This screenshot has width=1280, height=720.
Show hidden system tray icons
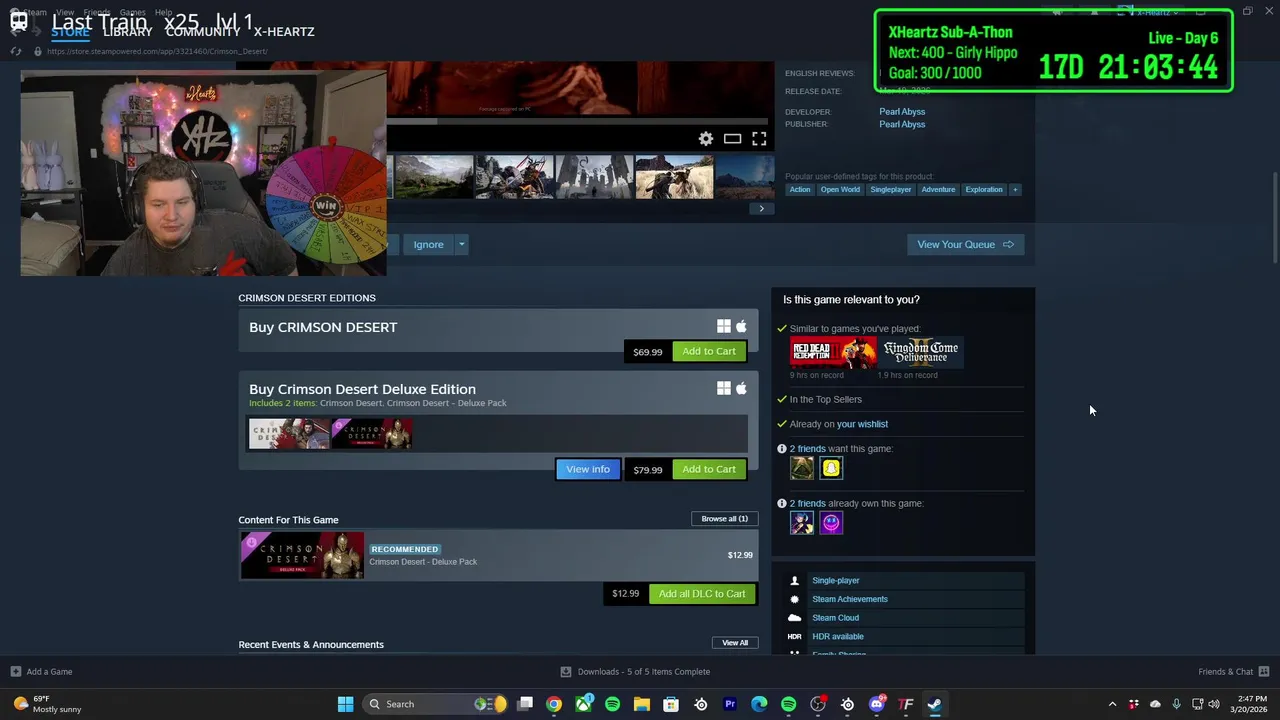pyautogui.click(x=1112, y=704)
